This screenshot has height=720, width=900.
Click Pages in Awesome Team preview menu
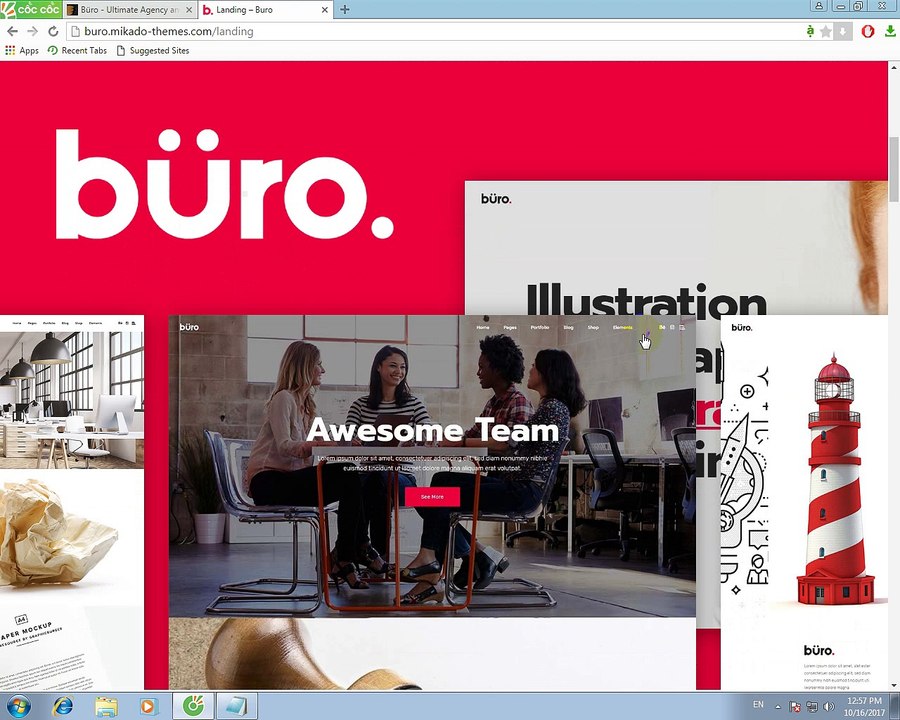click(510, 327)
